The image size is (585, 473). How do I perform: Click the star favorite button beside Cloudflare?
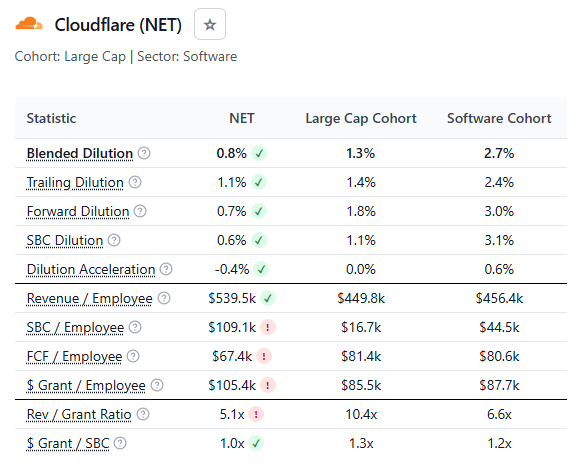(x=210, y=24)
